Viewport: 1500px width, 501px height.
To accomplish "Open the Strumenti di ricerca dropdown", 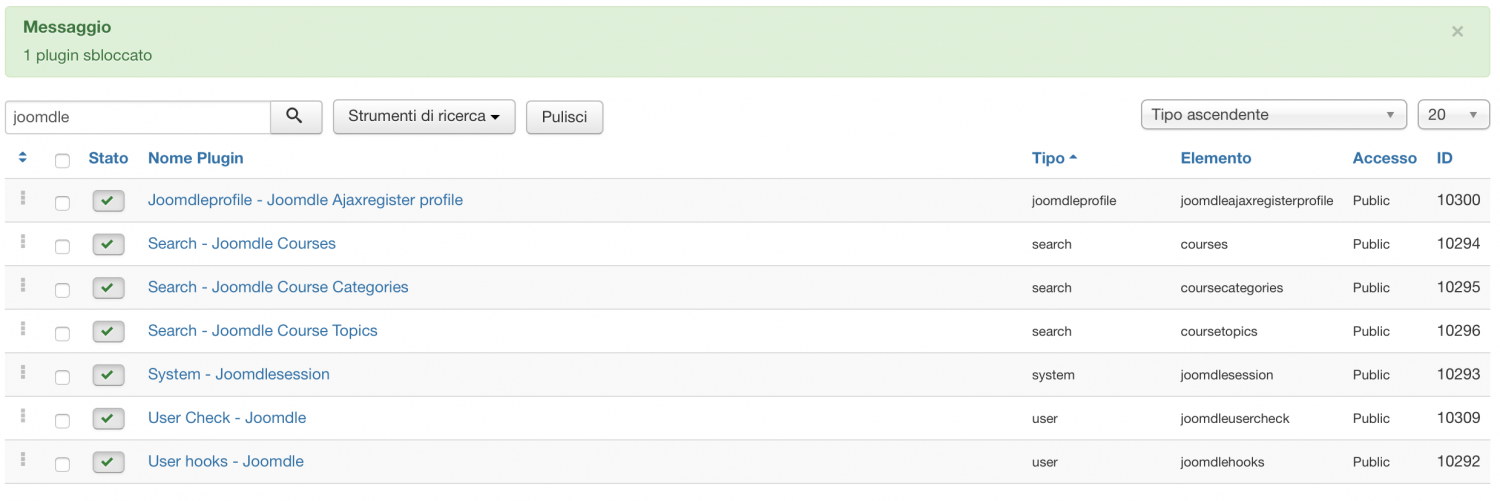I will [423, 116].
